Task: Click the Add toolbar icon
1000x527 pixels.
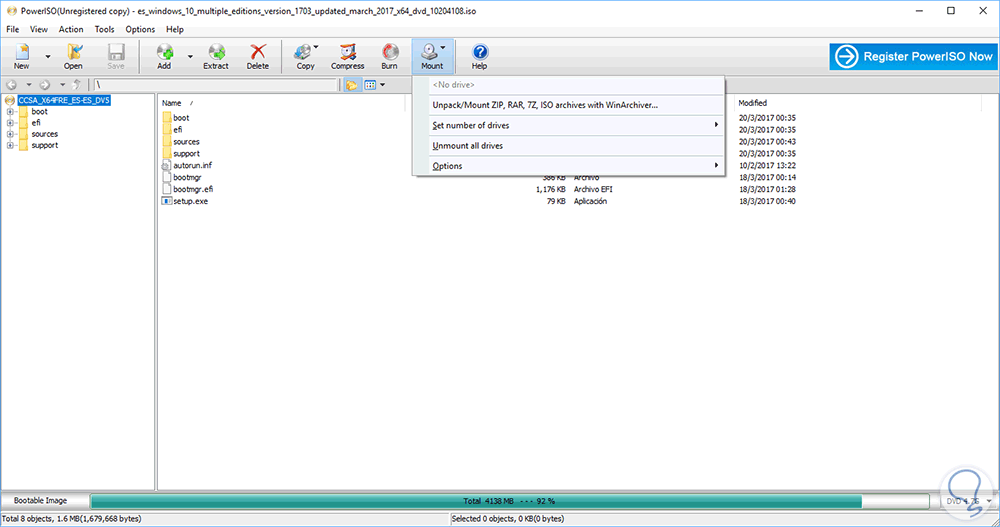Action: tap(165, 56)
